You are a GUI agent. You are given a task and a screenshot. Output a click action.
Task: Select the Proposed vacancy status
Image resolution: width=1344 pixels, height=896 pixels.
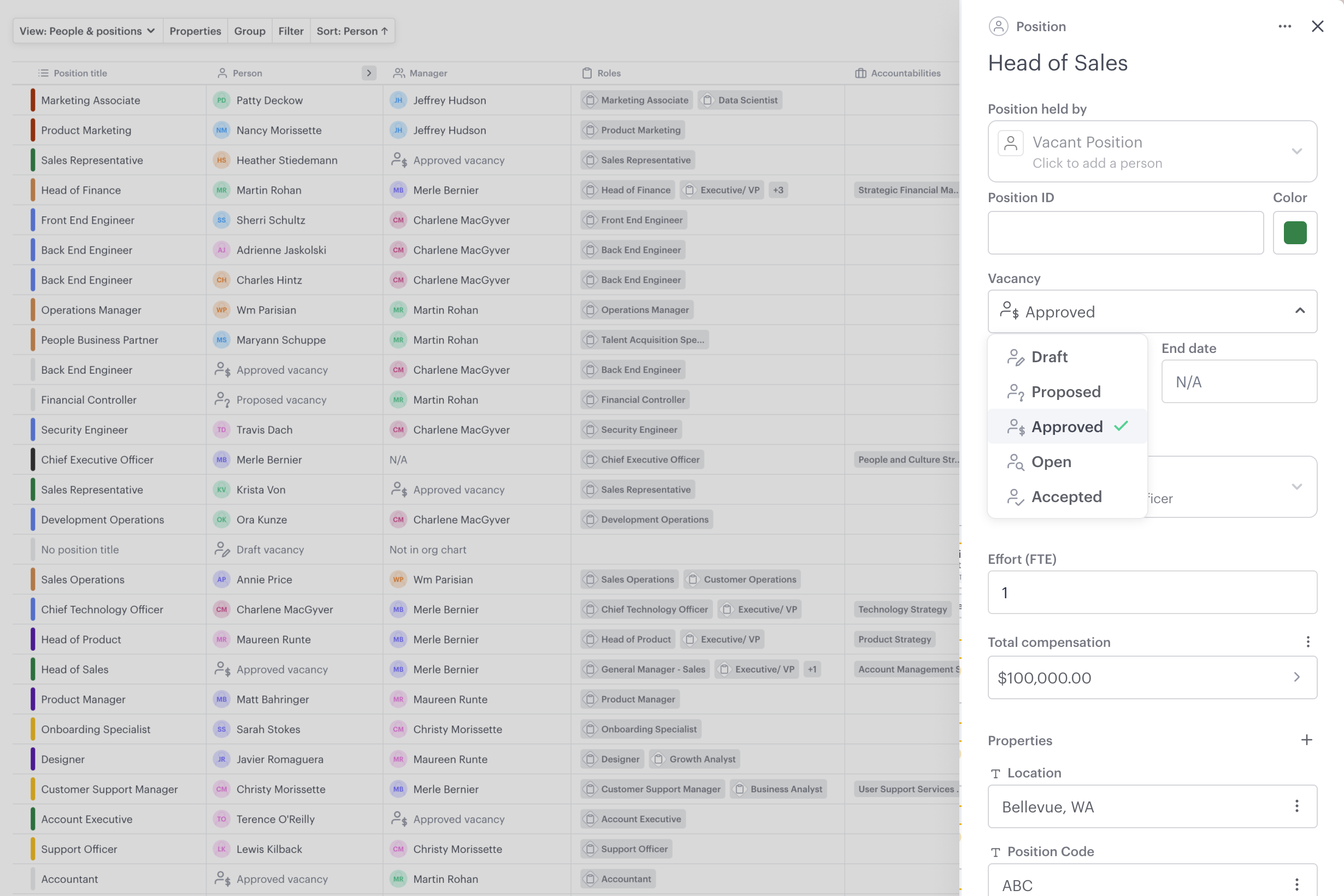point(1066,391)
